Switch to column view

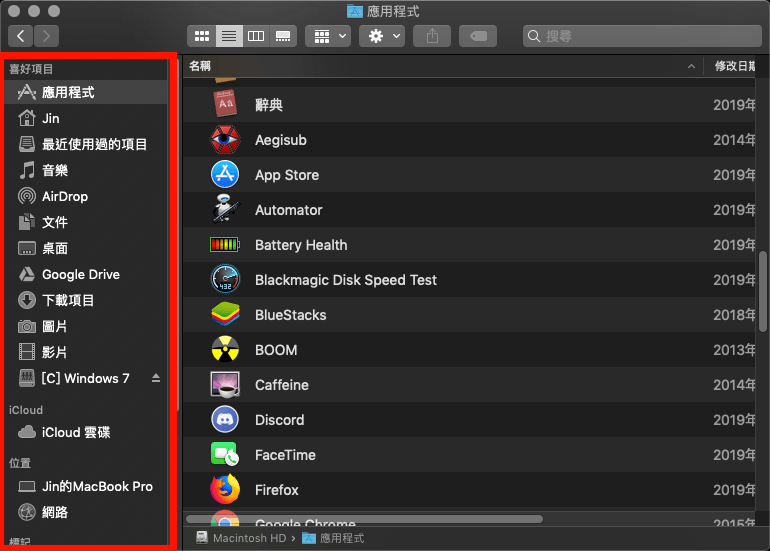point(256,36)
